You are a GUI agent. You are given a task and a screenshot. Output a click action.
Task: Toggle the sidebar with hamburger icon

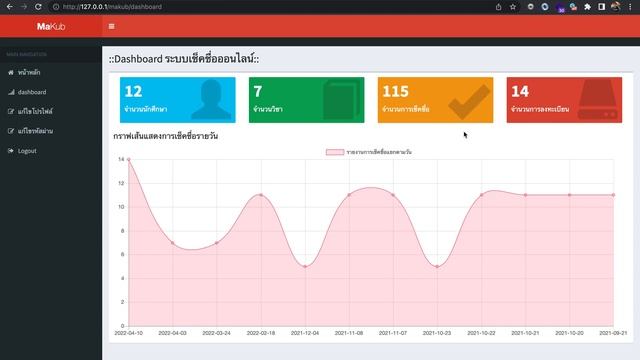111,27
